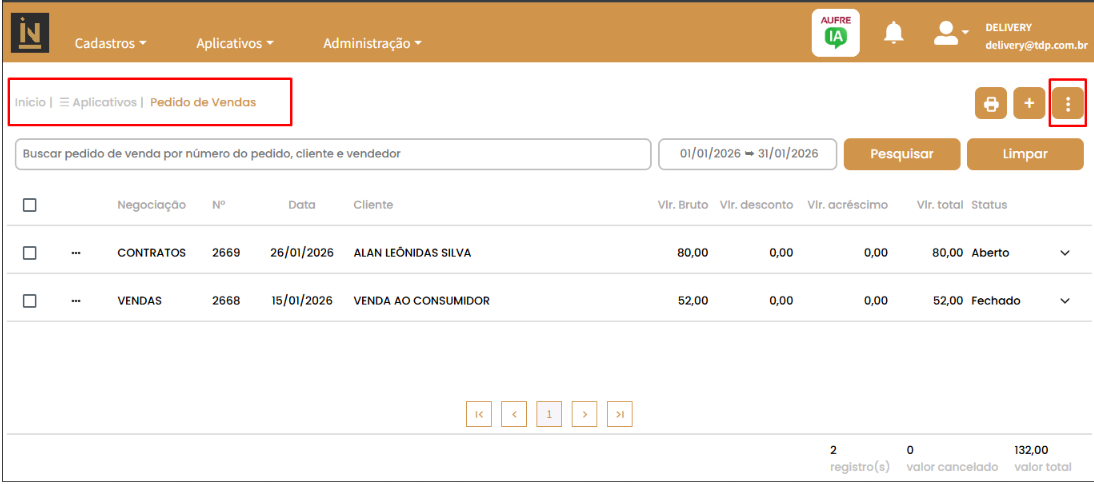Open row actions for order 2669
Viewport: 1094px width, 484px height.
(76, 253)
